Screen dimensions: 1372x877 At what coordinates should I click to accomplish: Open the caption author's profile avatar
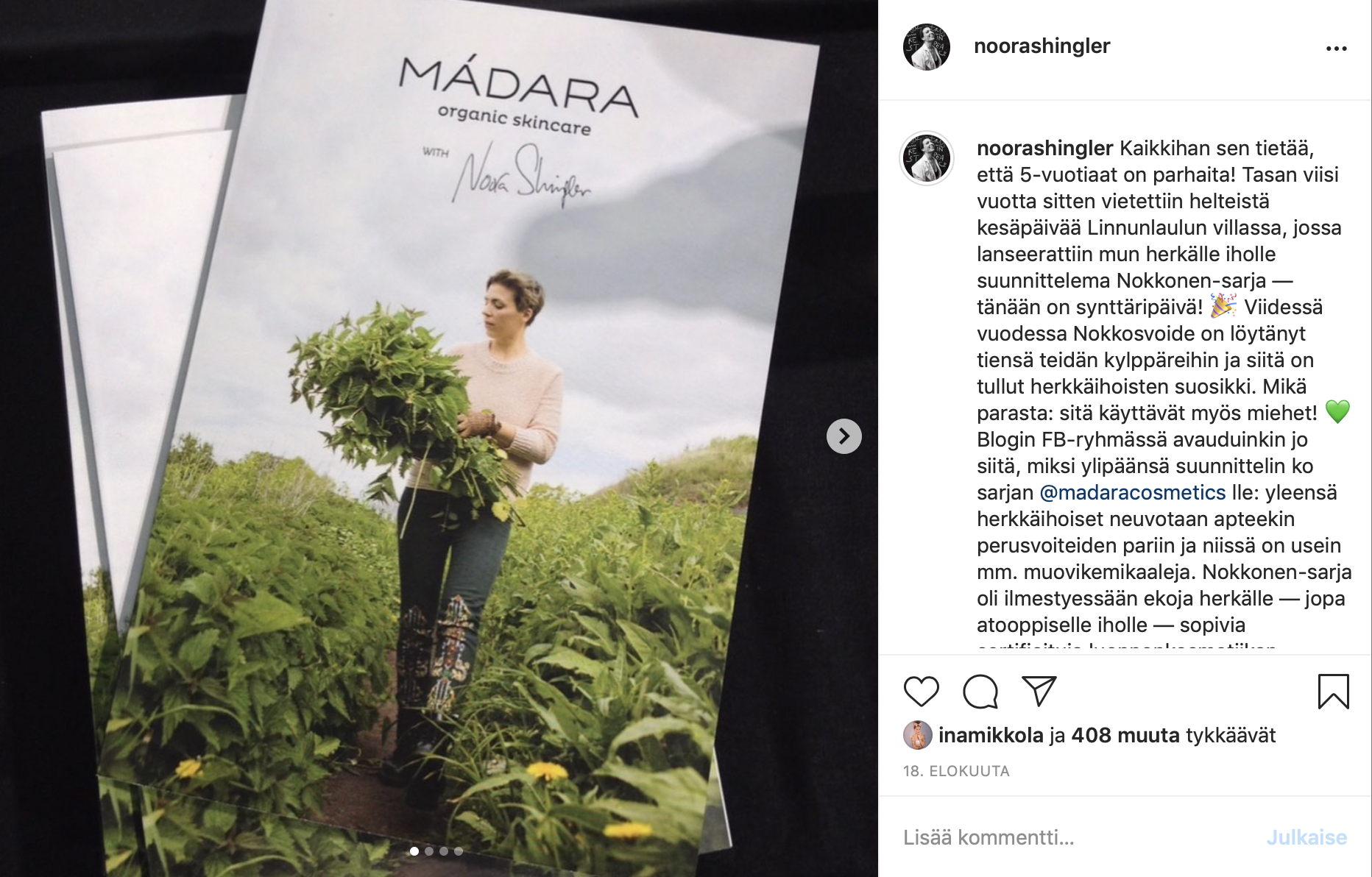pos(927,158)
